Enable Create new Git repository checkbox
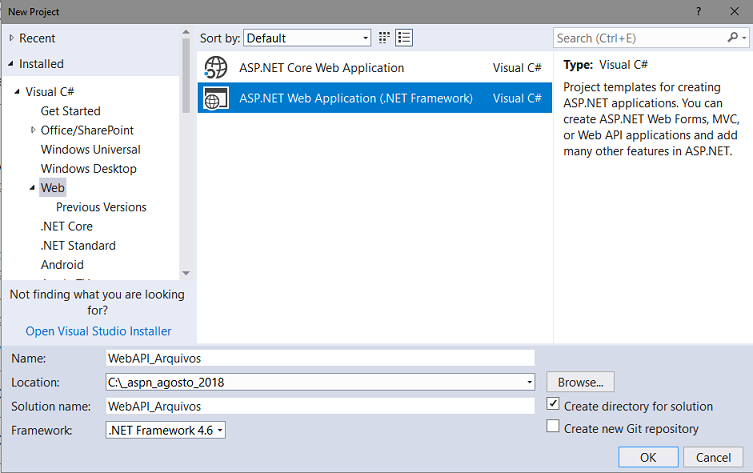The image size is (753, 473). pos(553,426)
